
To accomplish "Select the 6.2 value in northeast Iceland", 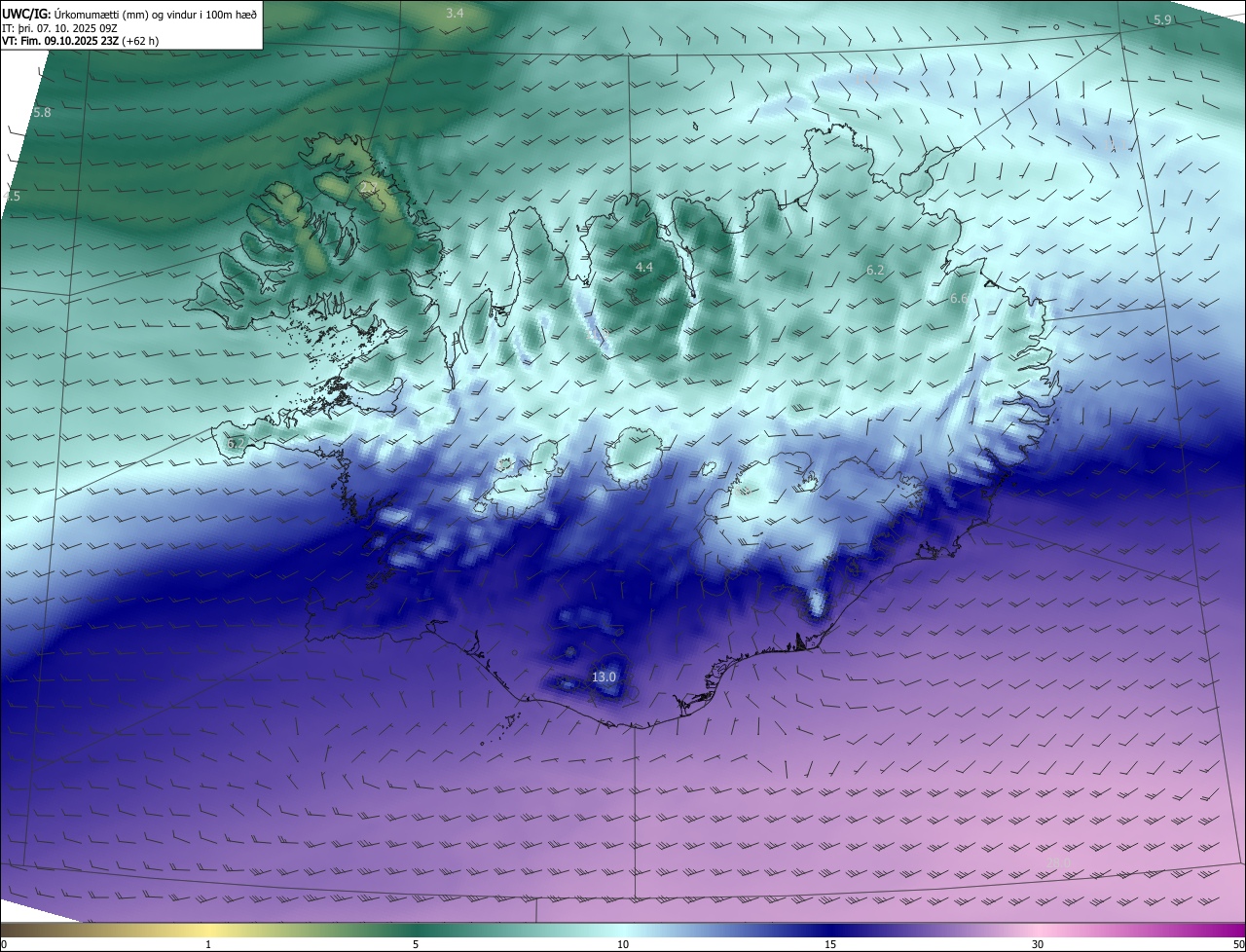I will pos(875,270).
